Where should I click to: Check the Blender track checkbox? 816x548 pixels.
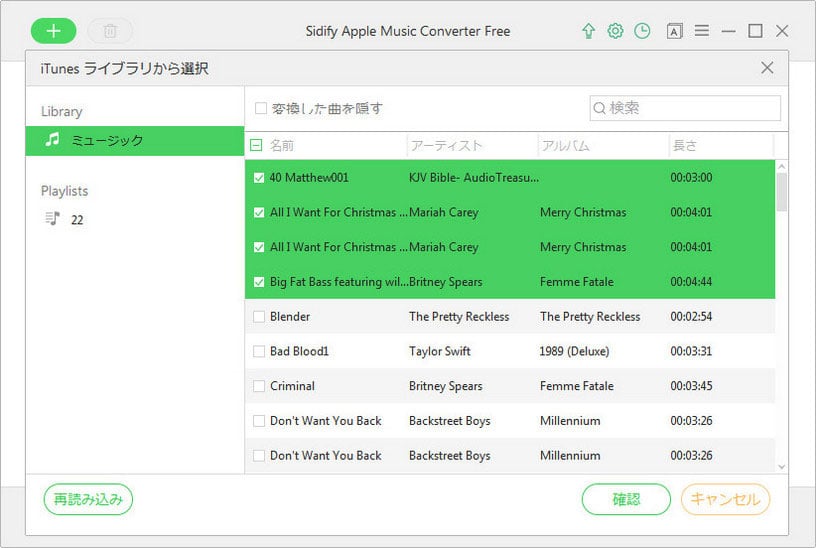(x=259, y=316)
